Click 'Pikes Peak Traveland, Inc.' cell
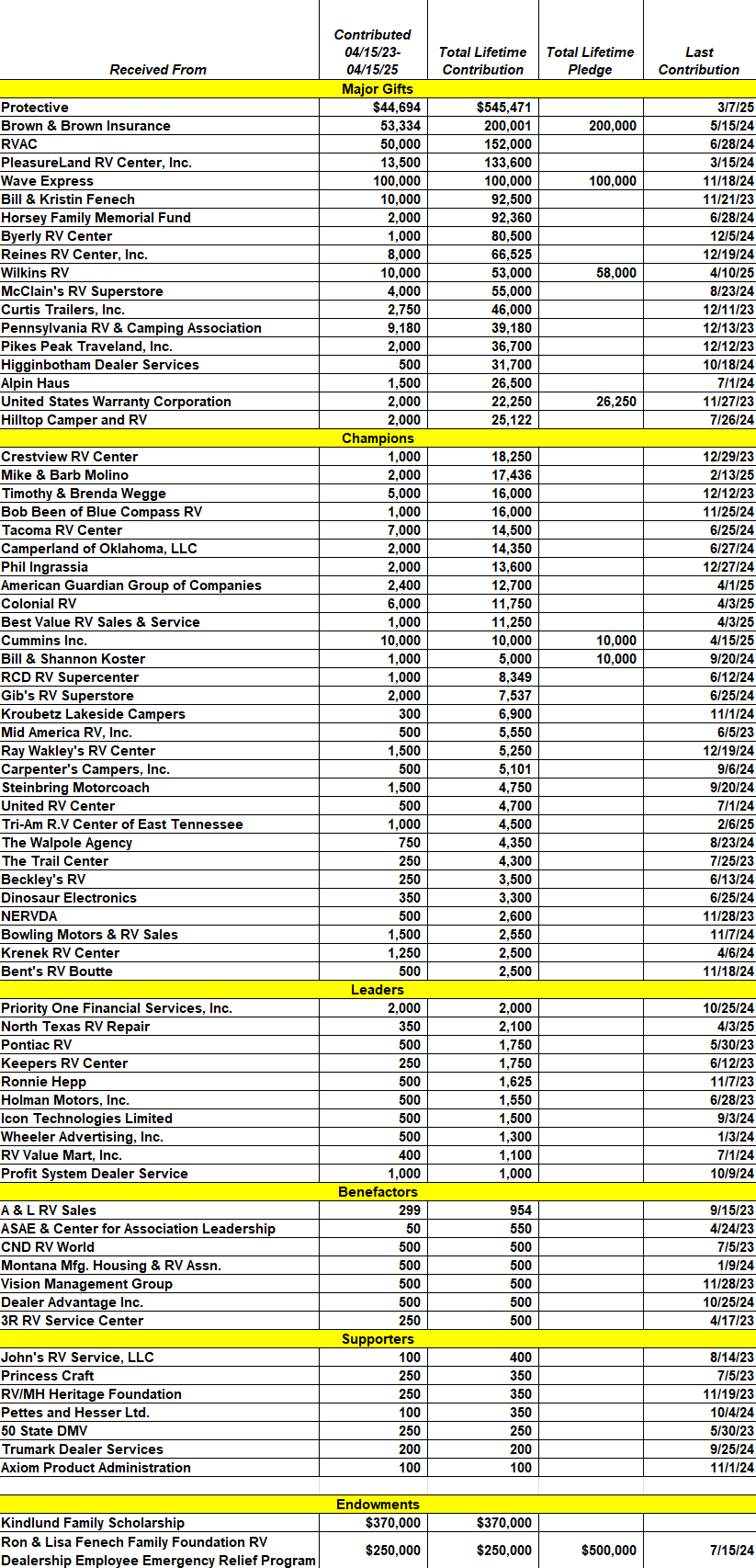The width and height of the screenshot is (756, 1568). [86, 347]
